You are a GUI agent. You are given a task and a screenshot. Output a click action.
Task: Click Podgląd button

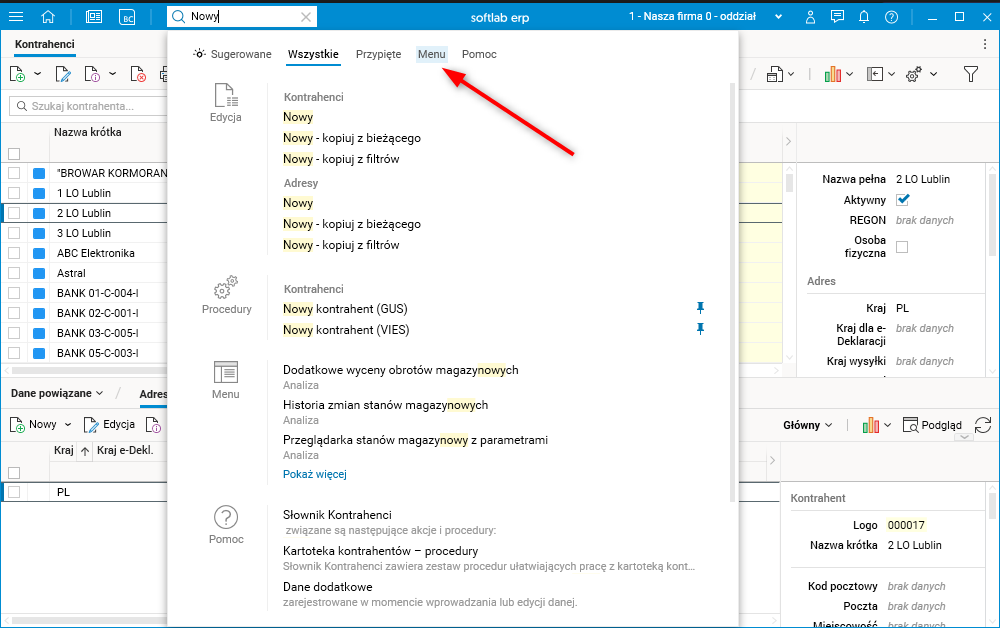[932, 425]
